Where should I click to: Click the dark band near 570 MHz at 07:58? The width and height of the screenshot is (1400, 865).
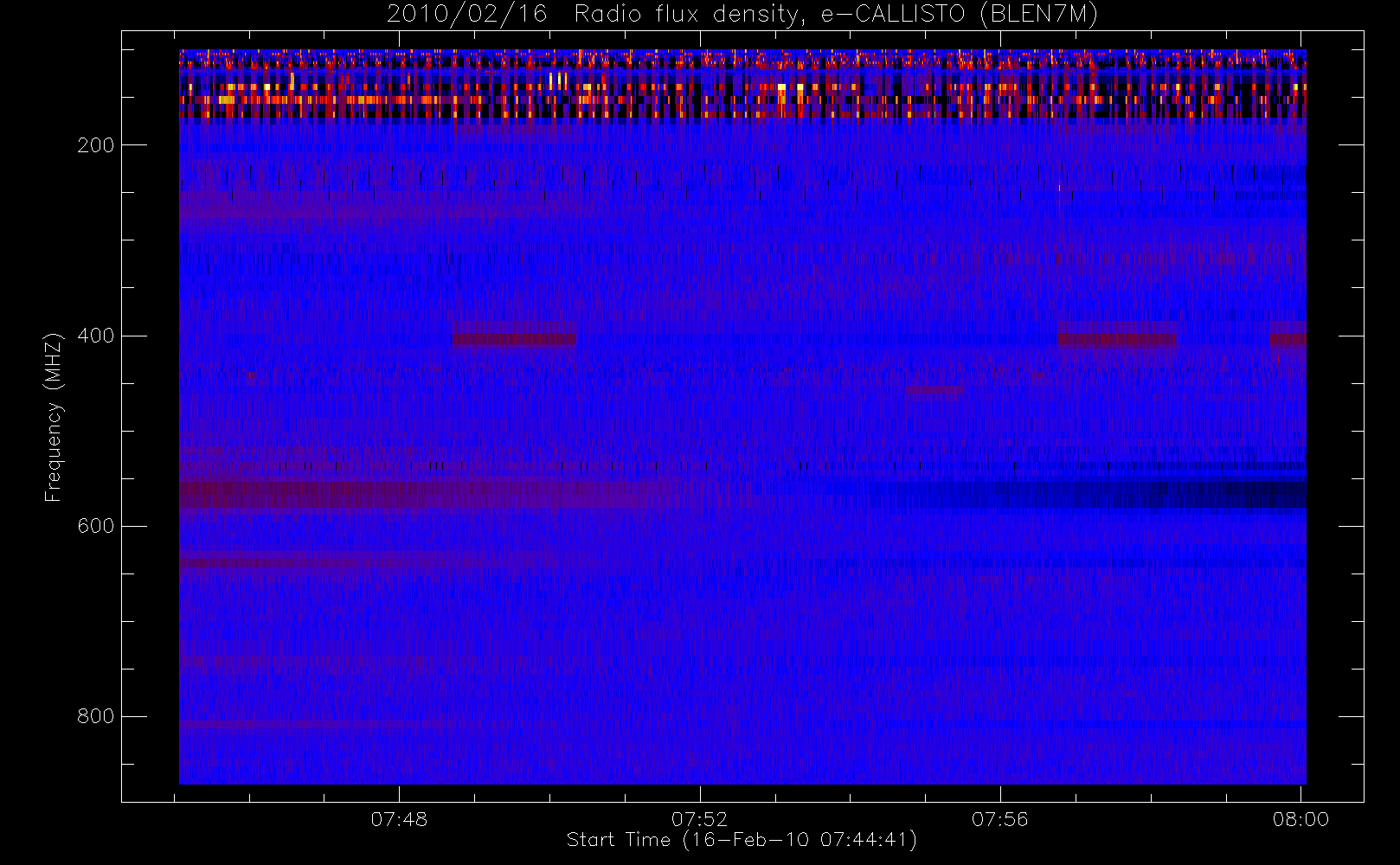(x=1151, y=496)
